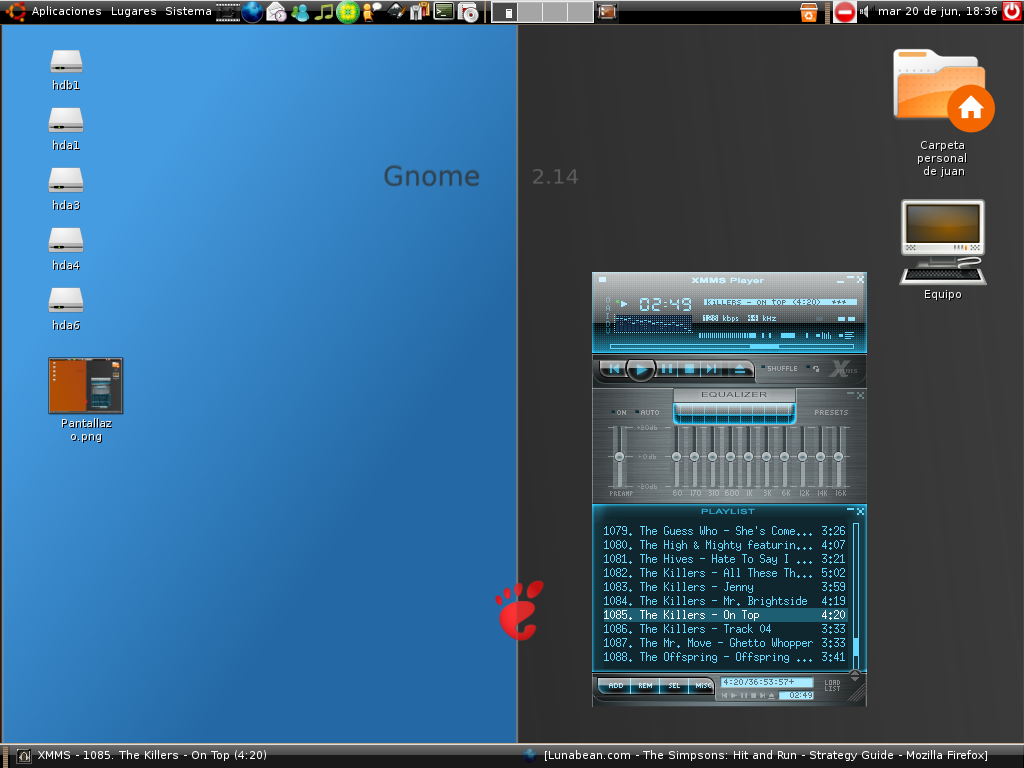Toggle repeat icon beside SHUFFLE

point(814,368)
